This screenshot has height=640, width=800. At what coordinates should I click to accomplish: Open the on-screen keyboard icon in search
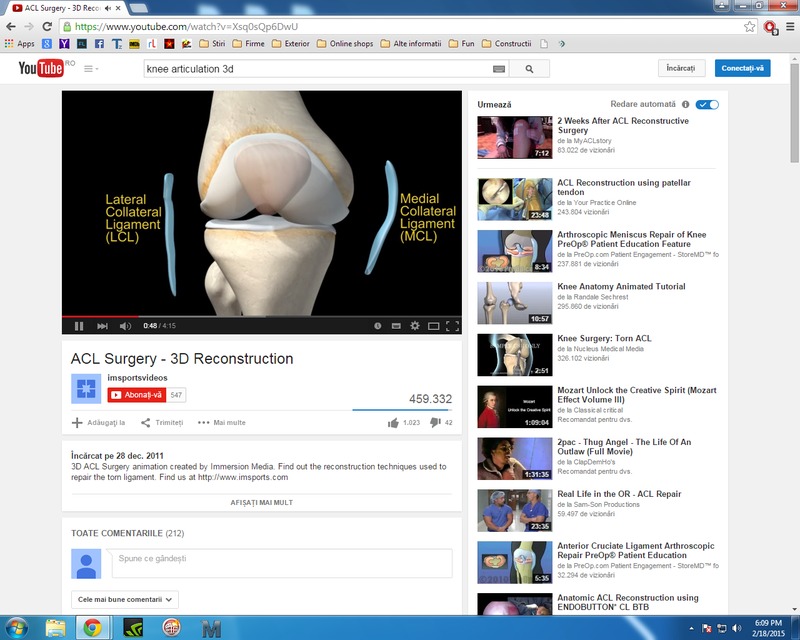[499, 69]
